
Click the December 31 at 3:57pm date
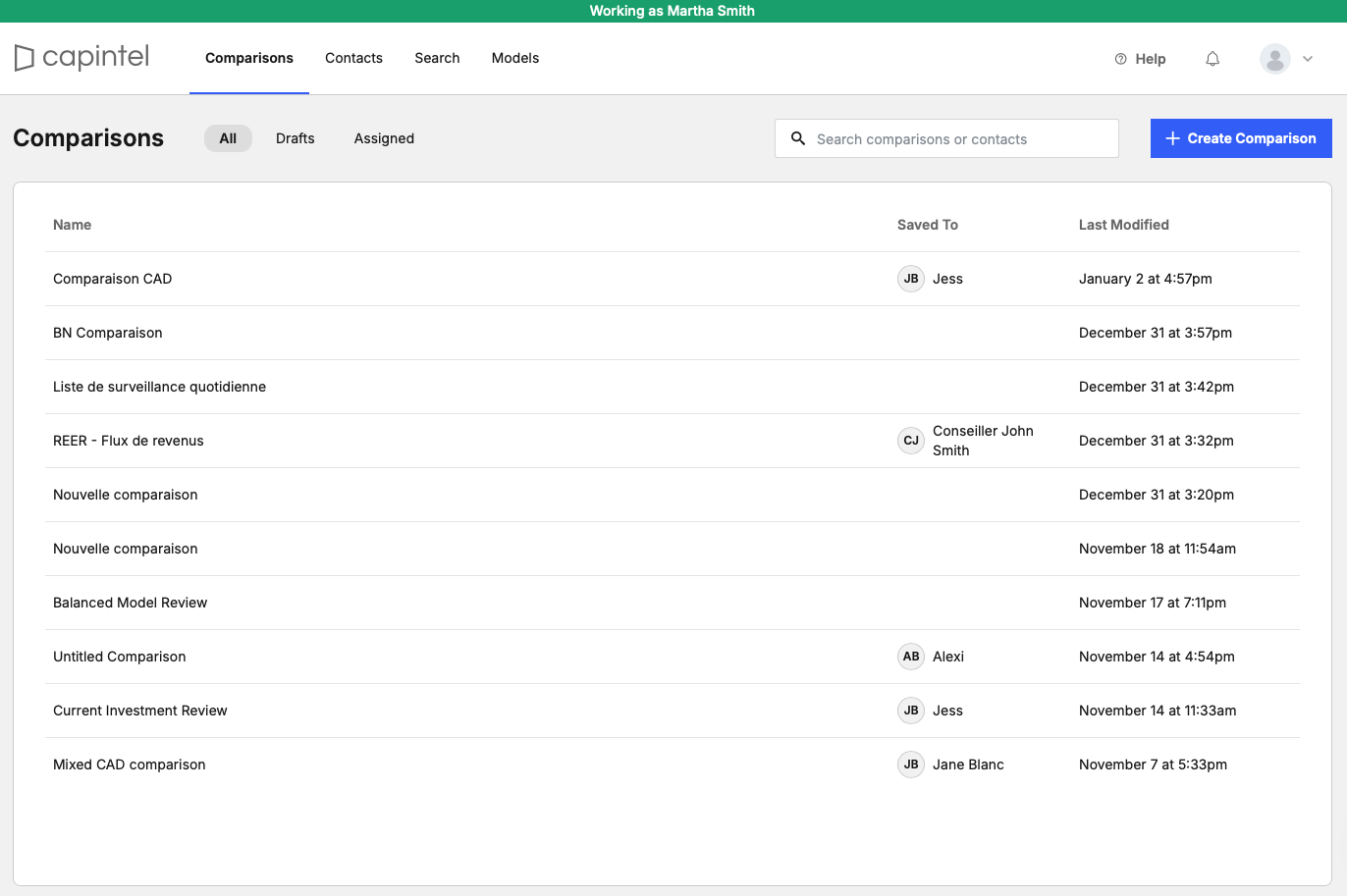[1156, 333]
